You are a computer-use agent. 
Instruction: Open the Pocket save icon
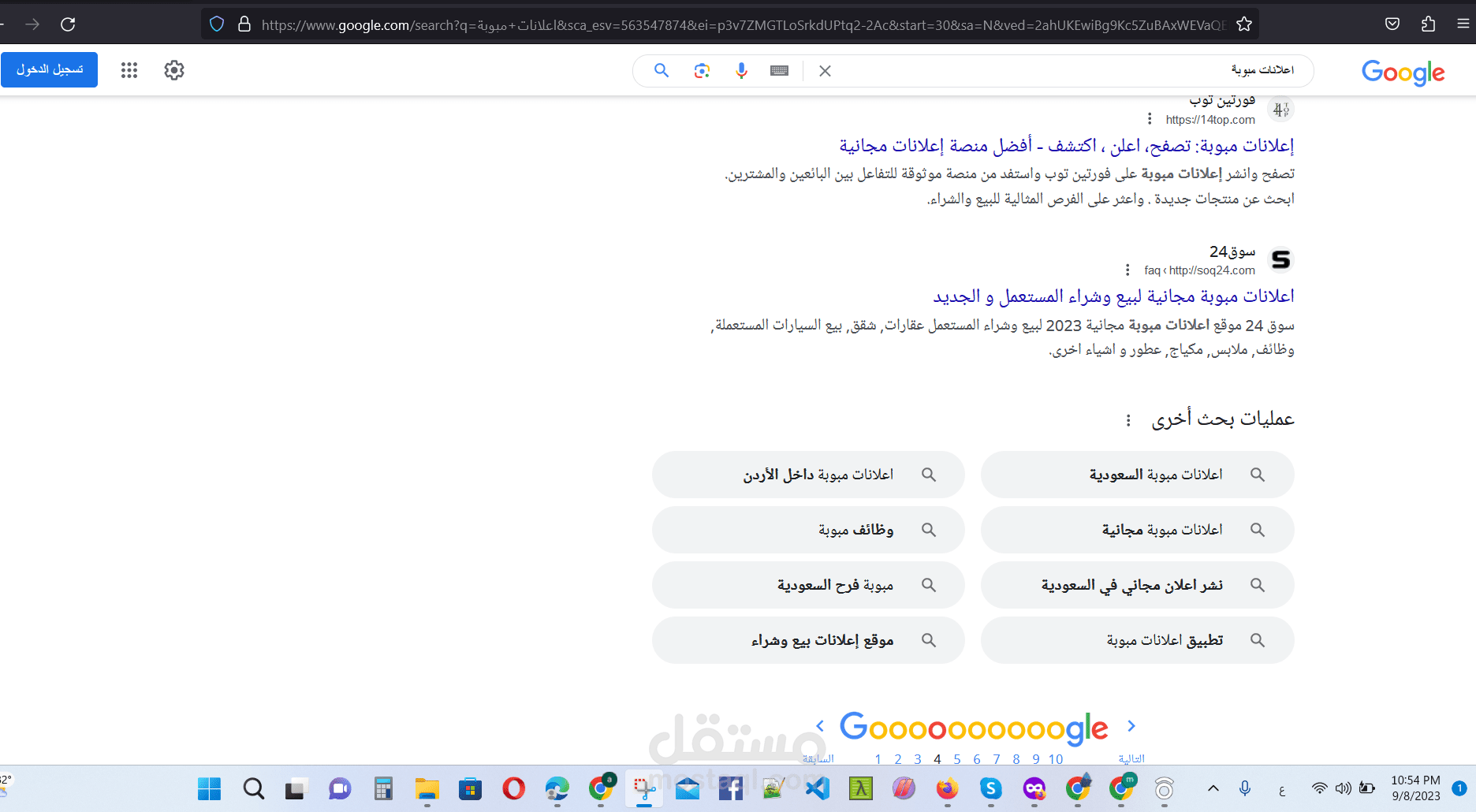1392,24
